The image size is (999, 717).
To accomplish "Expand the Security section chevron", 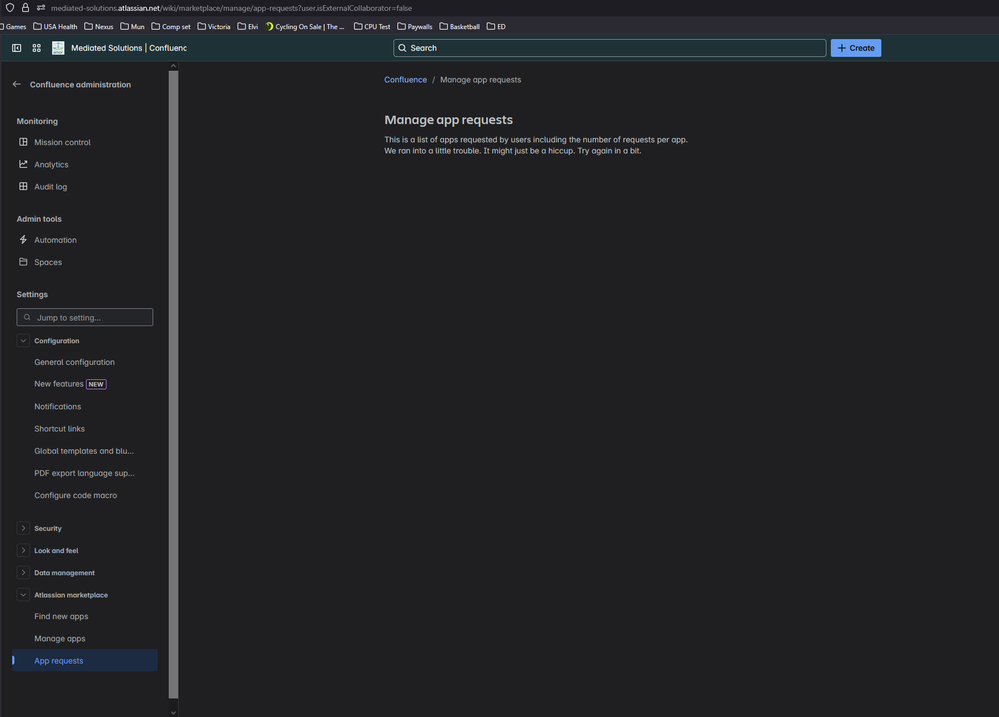I will [23, 528].
